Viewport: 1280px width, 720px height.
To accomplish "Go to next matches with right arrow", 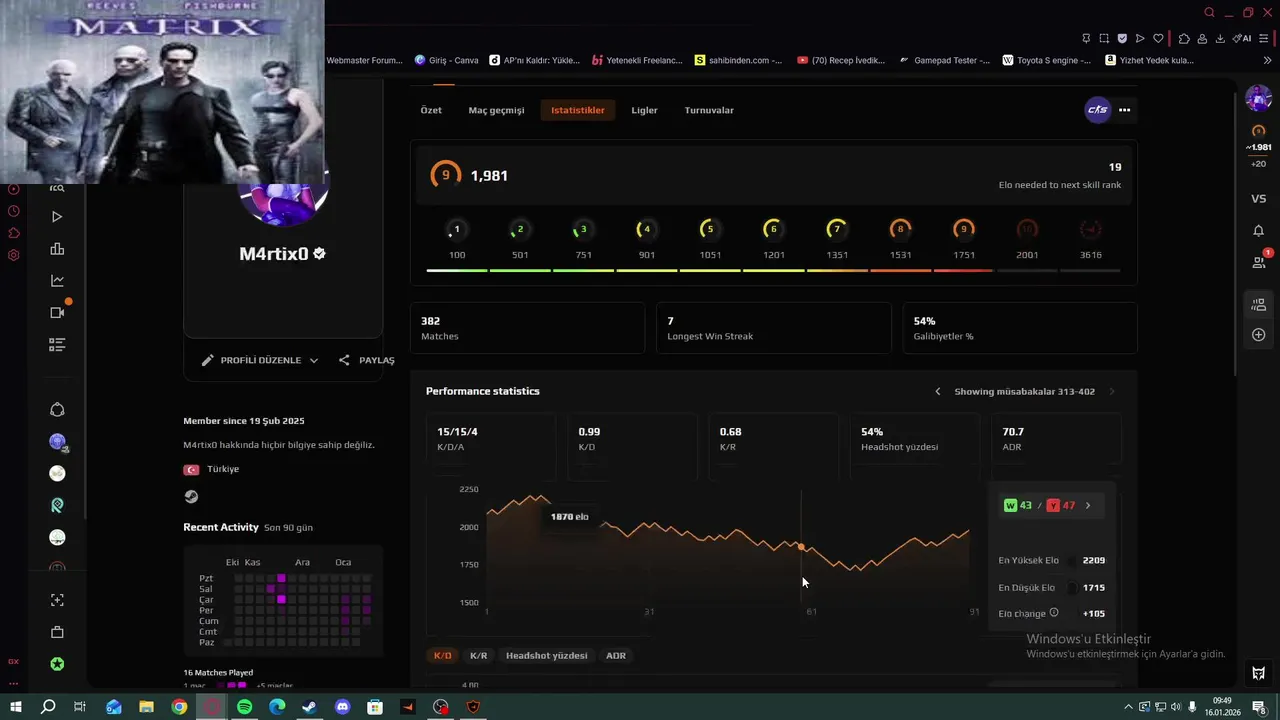I will pyautogui.click(x=1111, y=391).
